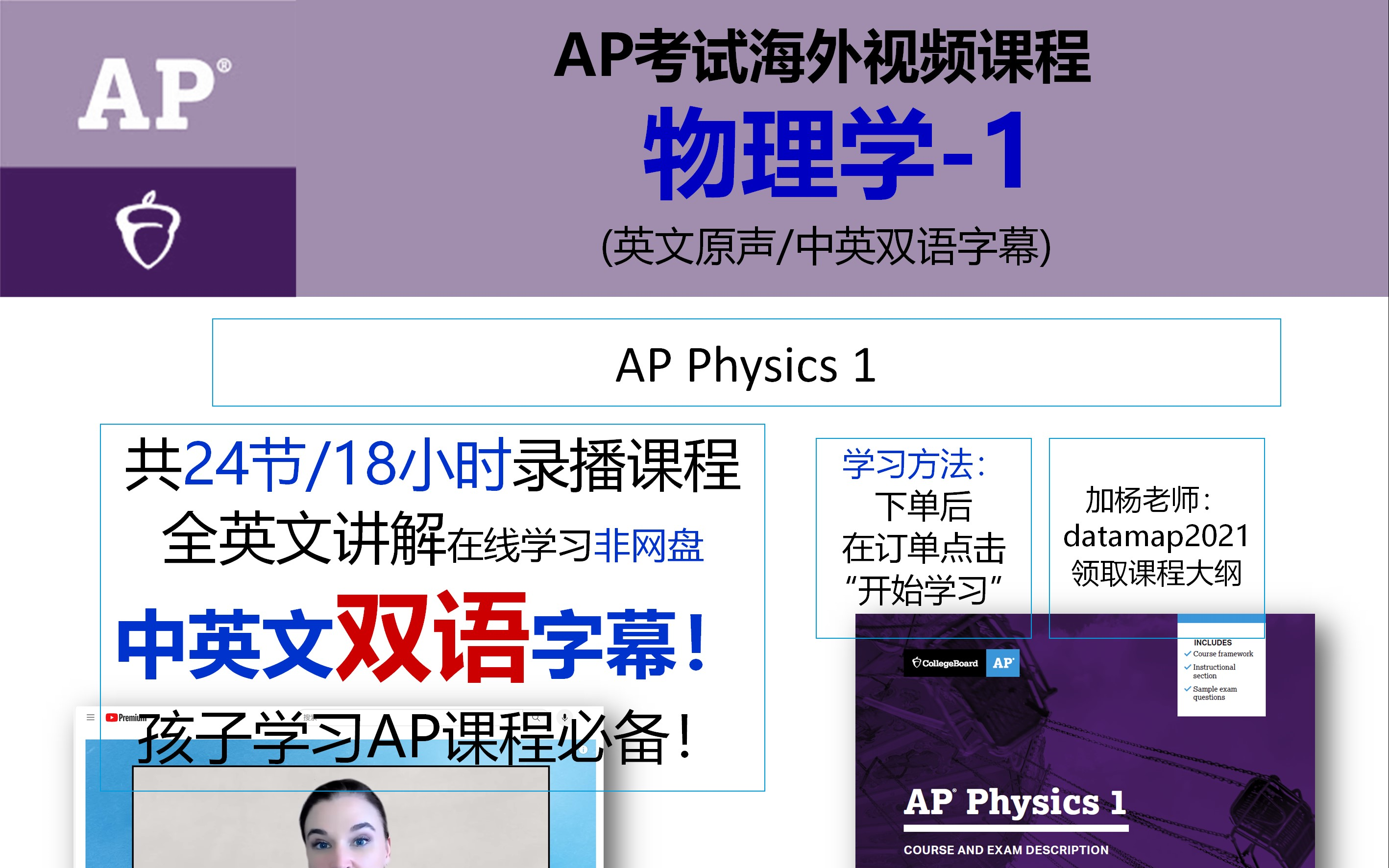Click the text '在订单点击'
This screenshot has width=1389, height=868.
[x=924, y=548]
